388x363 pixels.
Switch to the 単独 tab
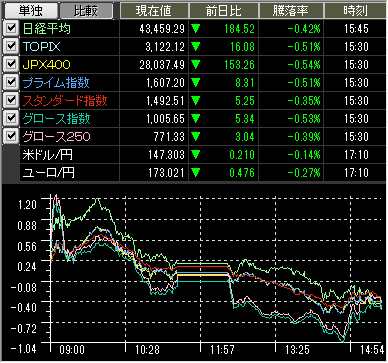[31, 11]
